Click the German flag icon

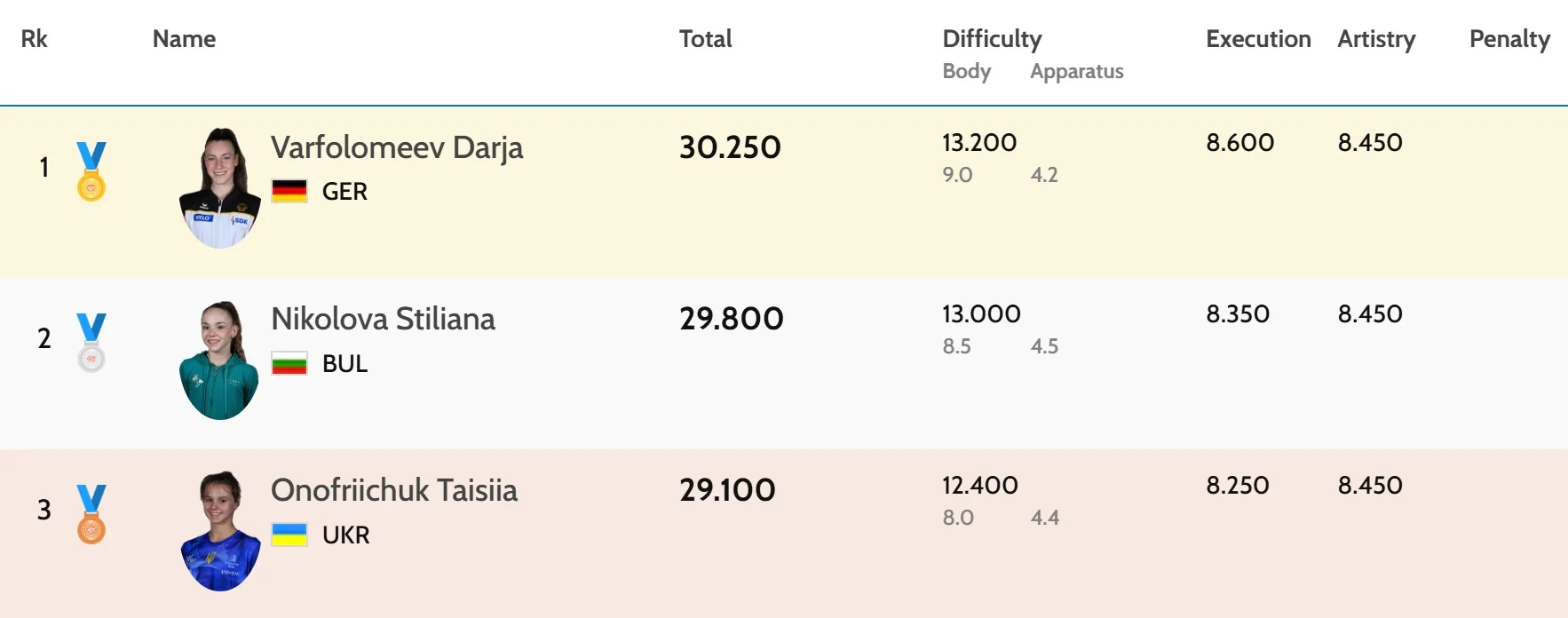tap(289, 191)
